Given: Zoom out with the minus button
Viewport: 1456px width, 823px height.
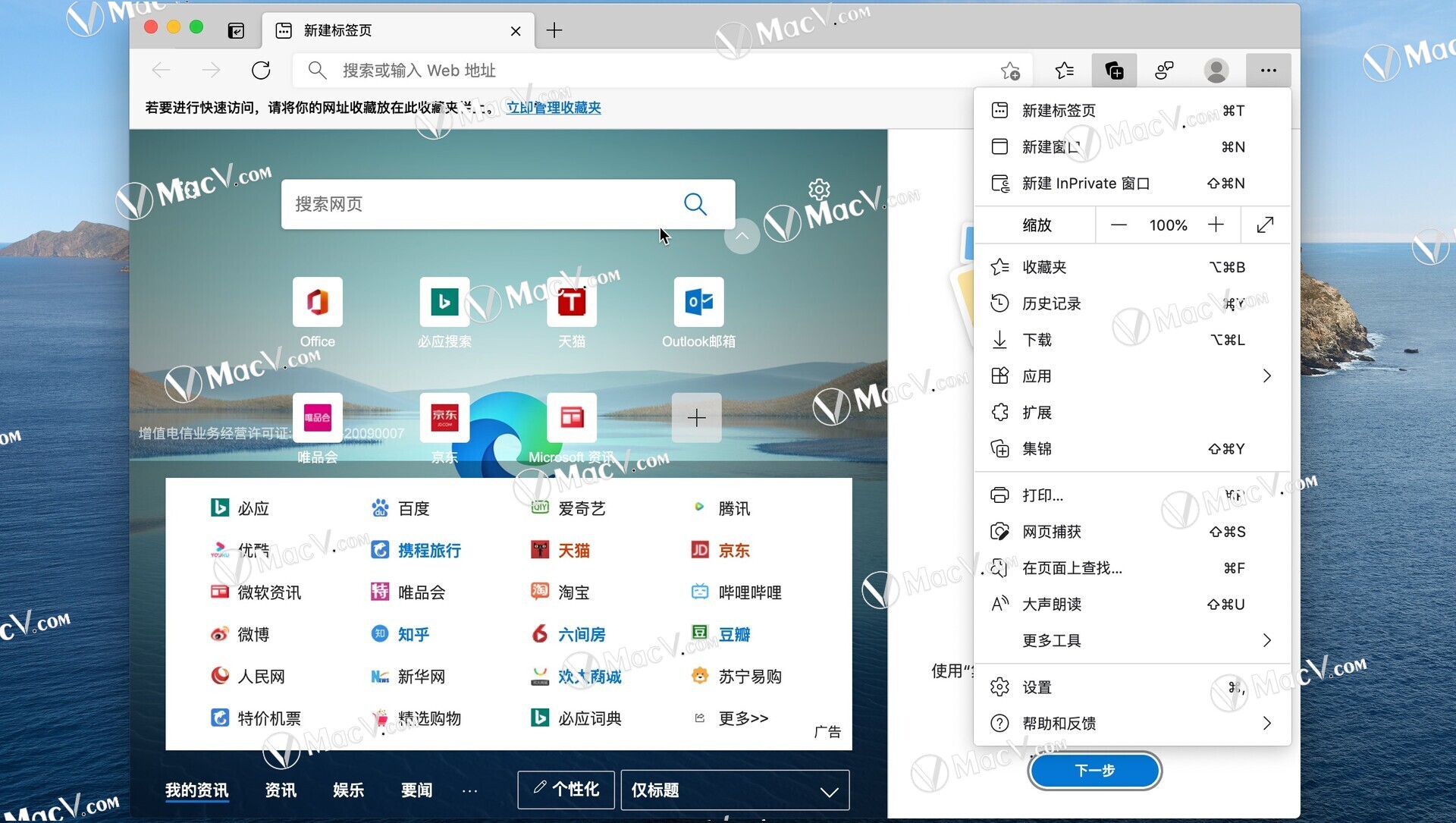Looking at the screenshot, I should (x=1119, y=225).
